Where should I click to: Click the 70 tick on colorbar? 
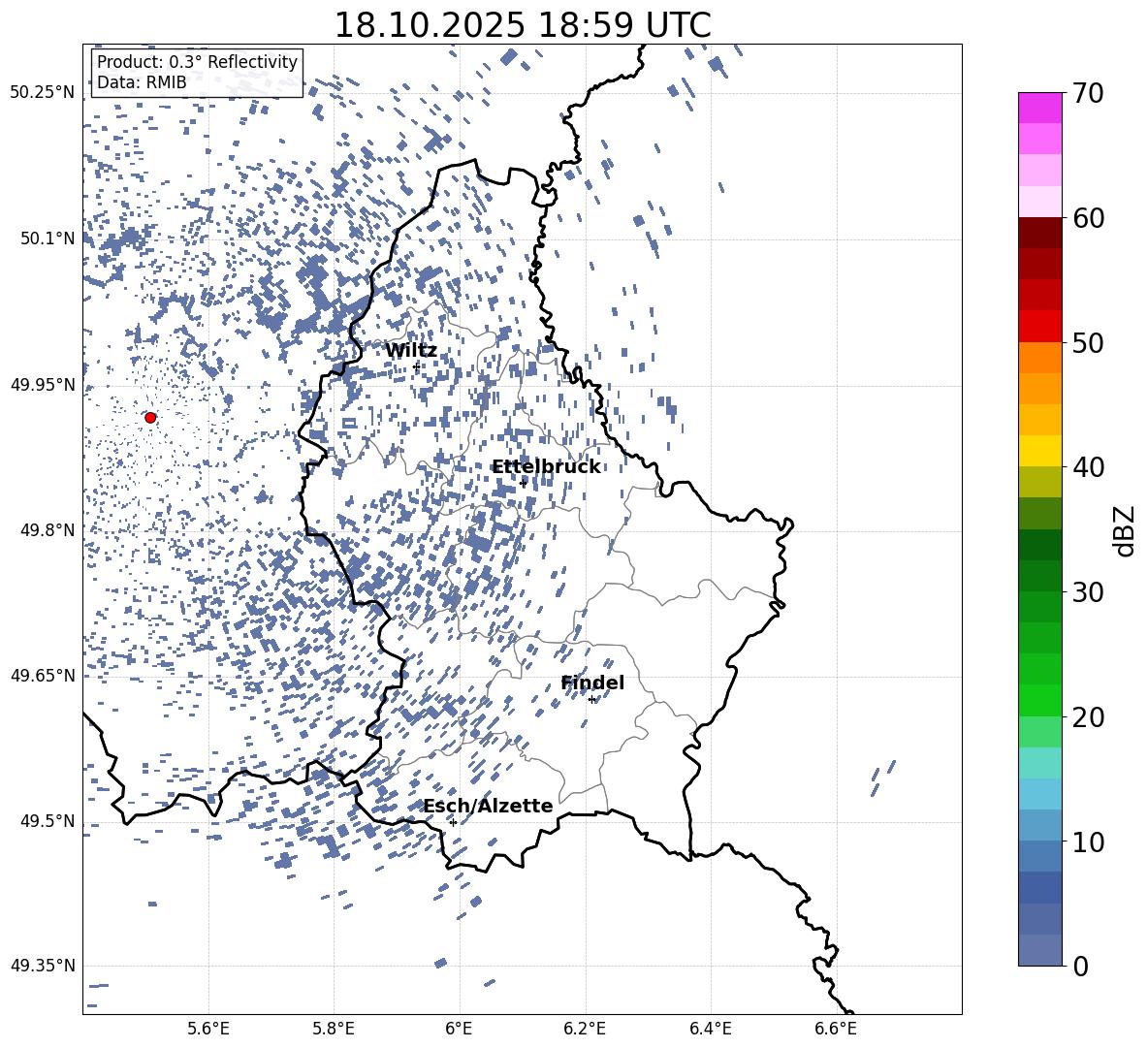point(1088,94)
